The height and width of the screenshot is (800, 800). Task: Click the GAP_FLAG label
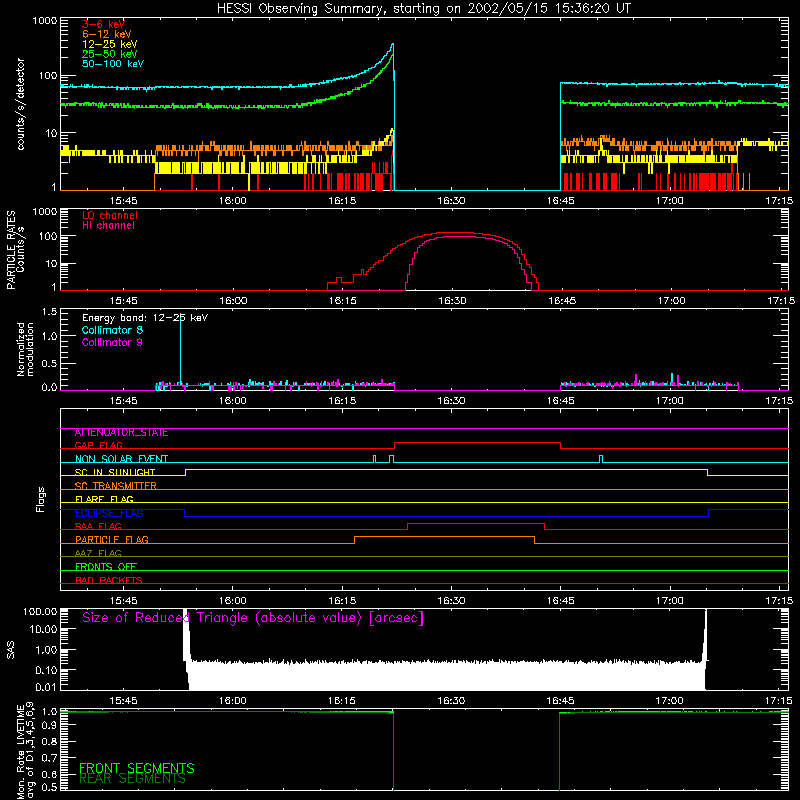(98, 445)
